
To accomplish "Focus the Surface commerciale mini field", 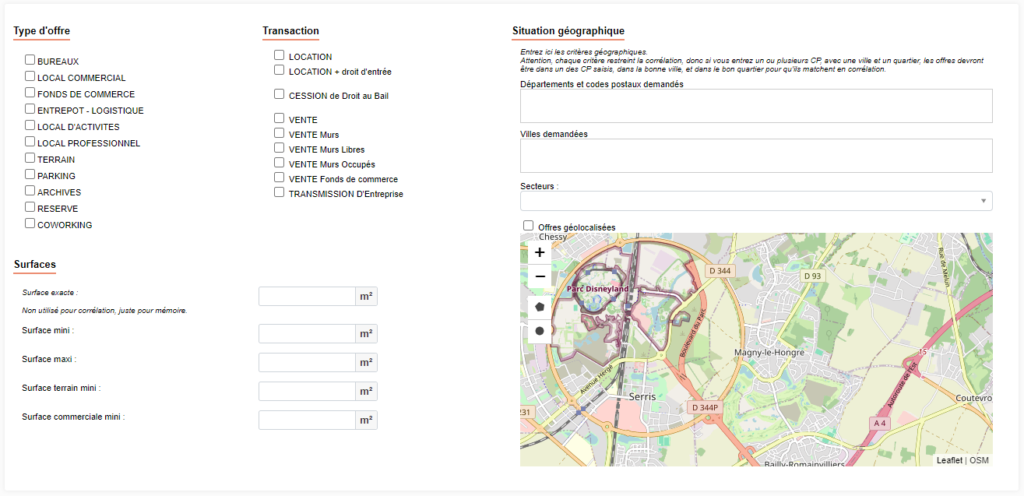I will click(307, 420).
